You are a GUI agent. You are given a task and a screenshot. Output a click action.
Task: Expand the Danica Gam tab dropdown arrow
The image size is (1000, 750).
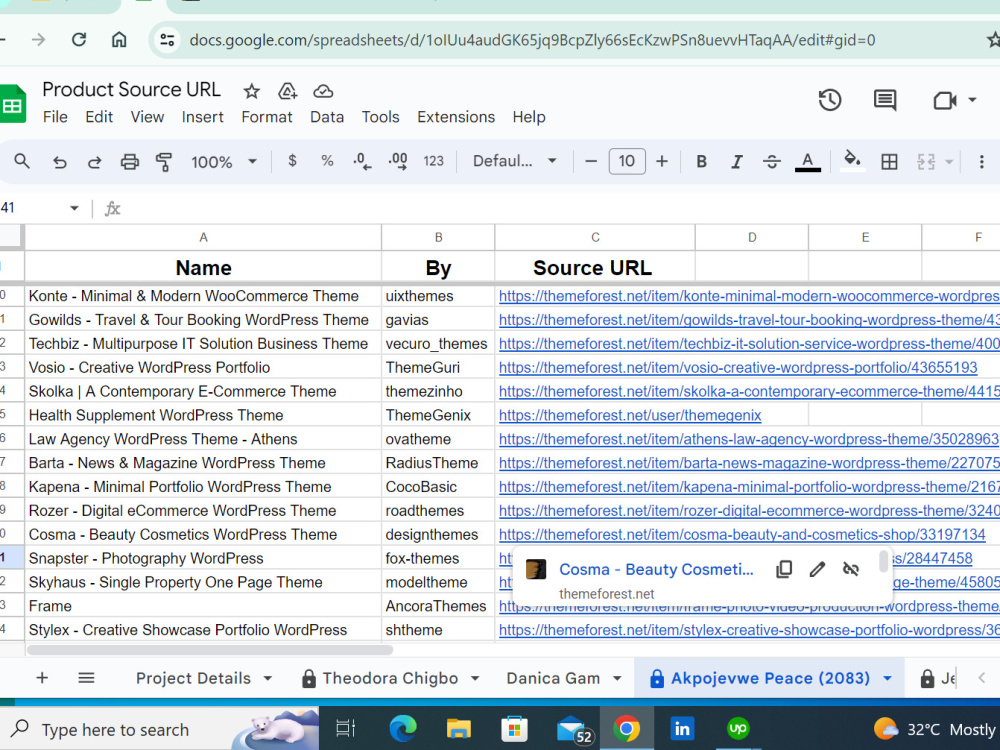click(617, 679)
